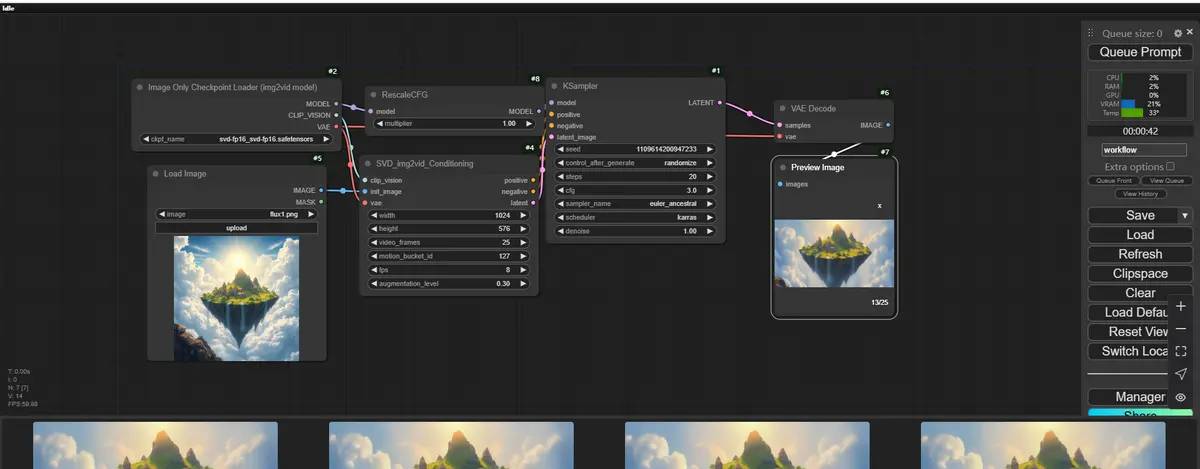The width and height of the screenshot is (1200, 469).
Task: Click the navigation arrow icon
Action: click(x=1181, y=373)
